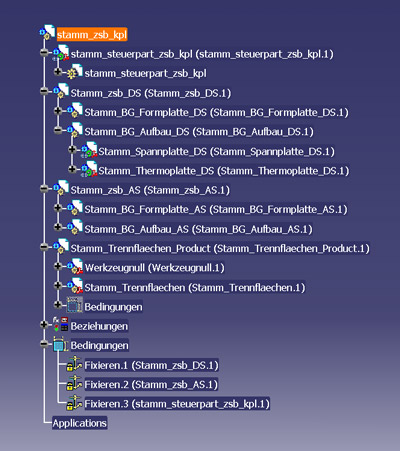
Task: Click the Fixieren.3 anchor lock icon
Action: [x=74, y=402]
